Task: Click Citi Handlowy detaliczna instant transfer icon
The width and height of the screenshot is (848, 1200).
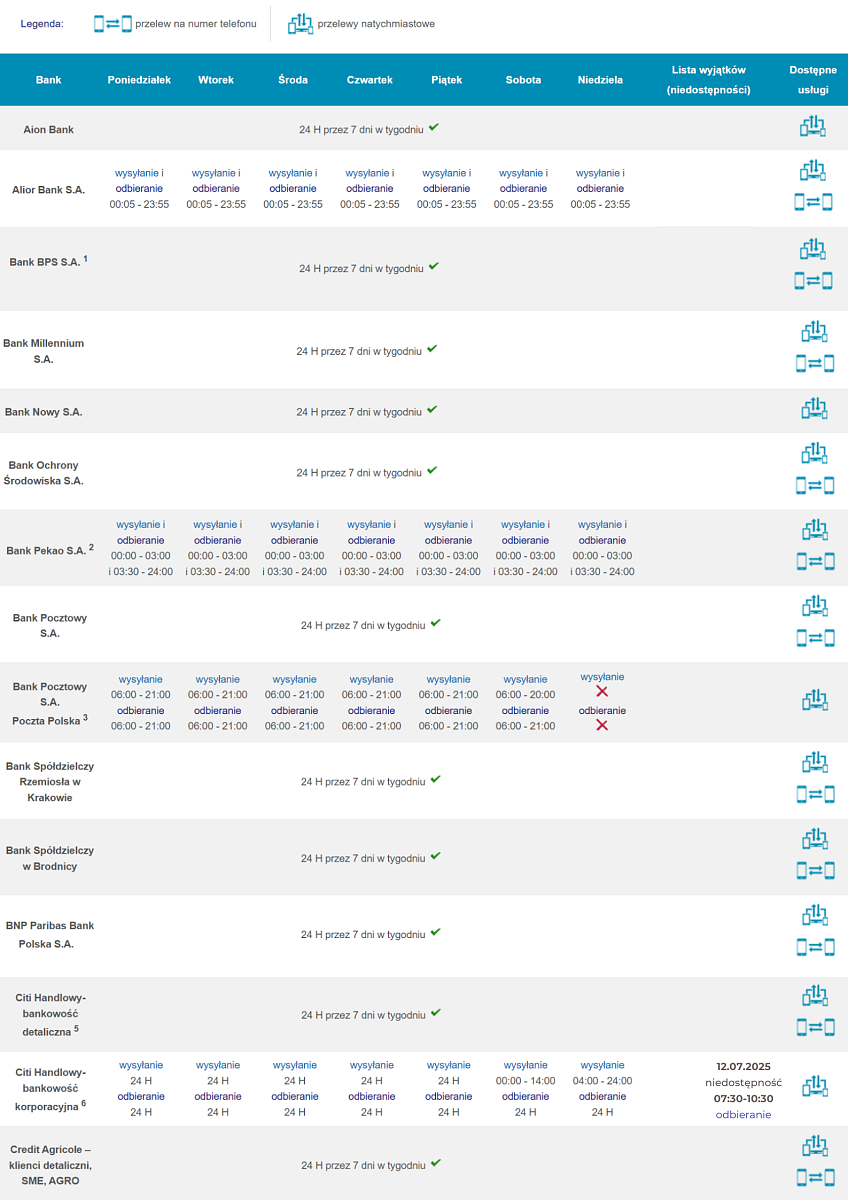Action: (814, 995)
